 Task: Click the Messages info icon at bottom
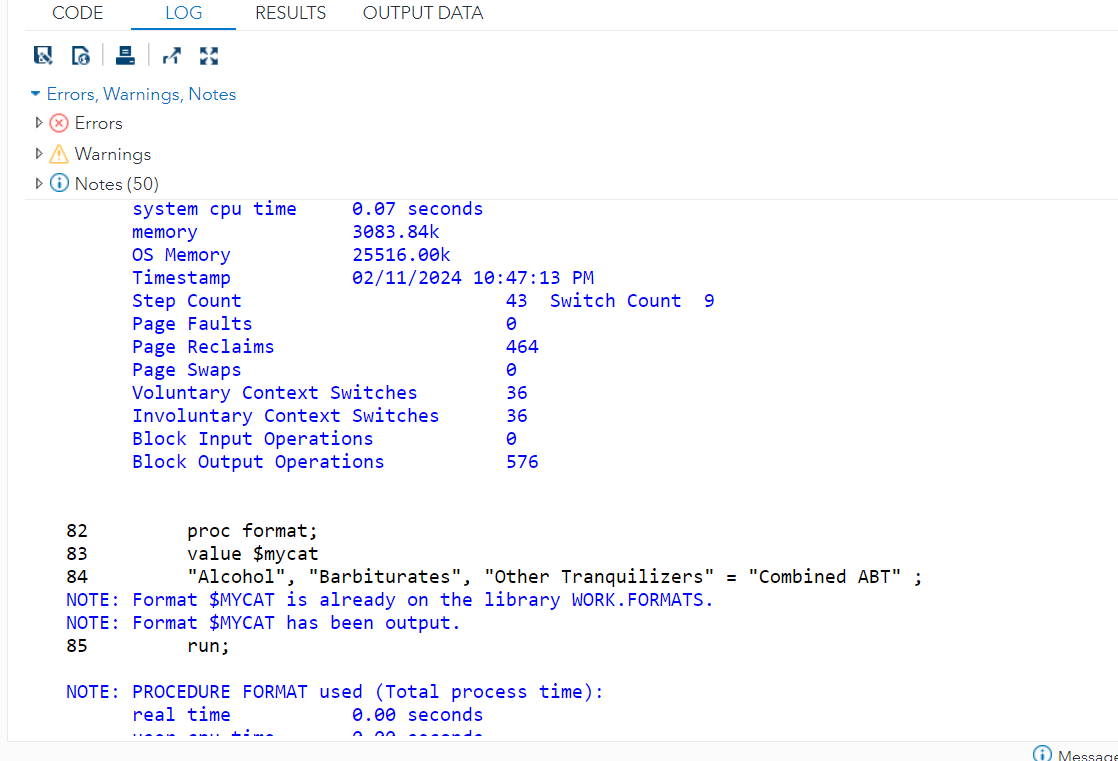tap(1042, 754)
